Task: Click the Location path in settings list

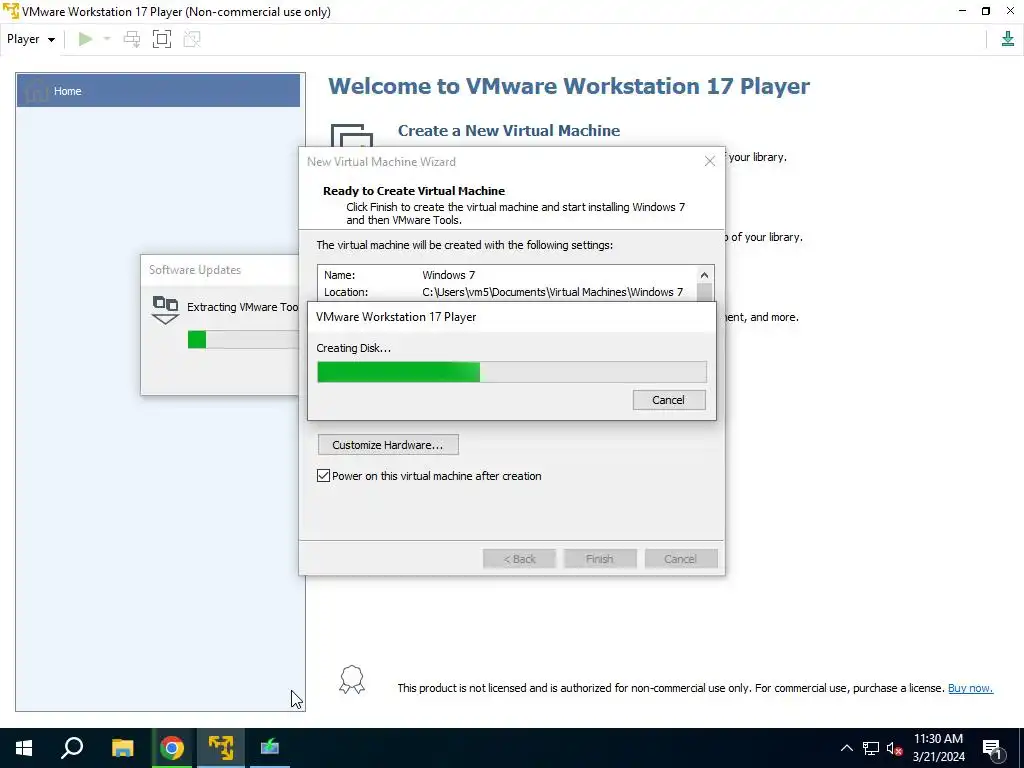Action: pos(552,292)
